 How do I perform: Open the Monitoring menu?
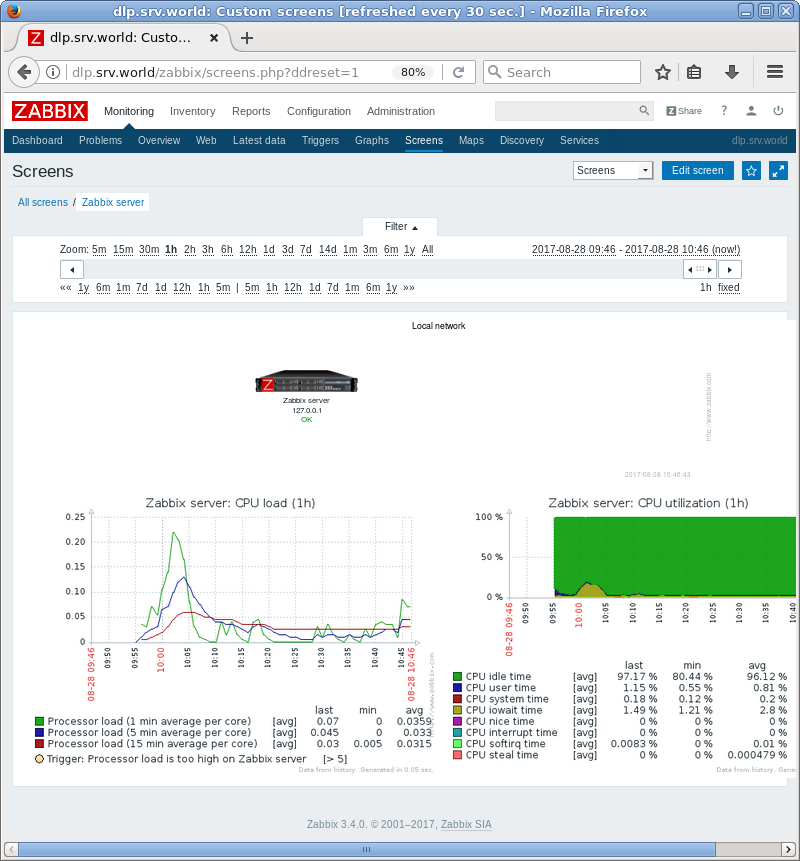pos(129,111)
